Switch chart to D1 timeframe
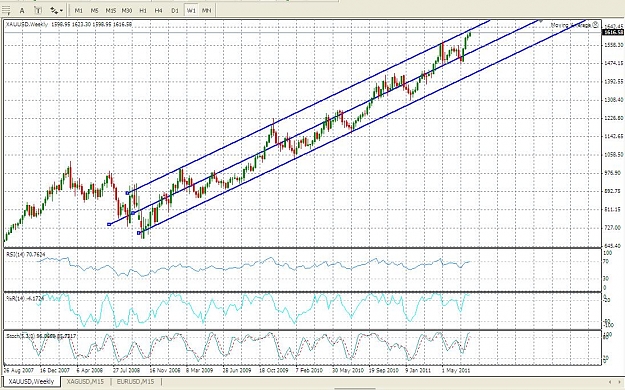 click(175, 11)
